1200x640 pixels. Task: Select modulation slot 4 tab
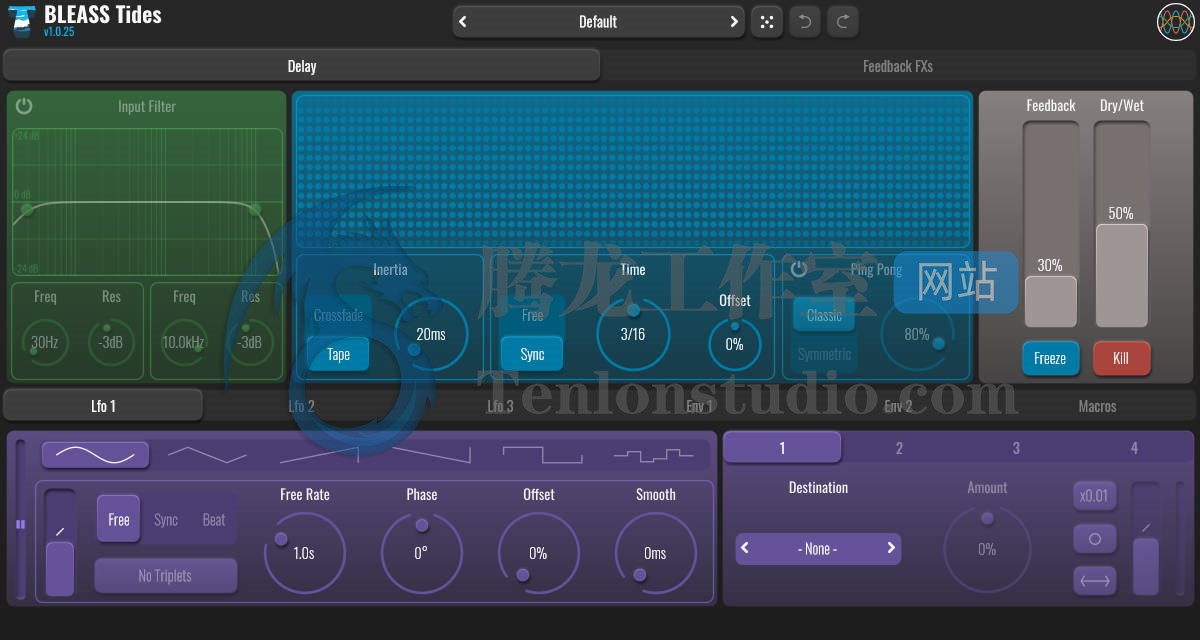click(x=1134, y=448)
